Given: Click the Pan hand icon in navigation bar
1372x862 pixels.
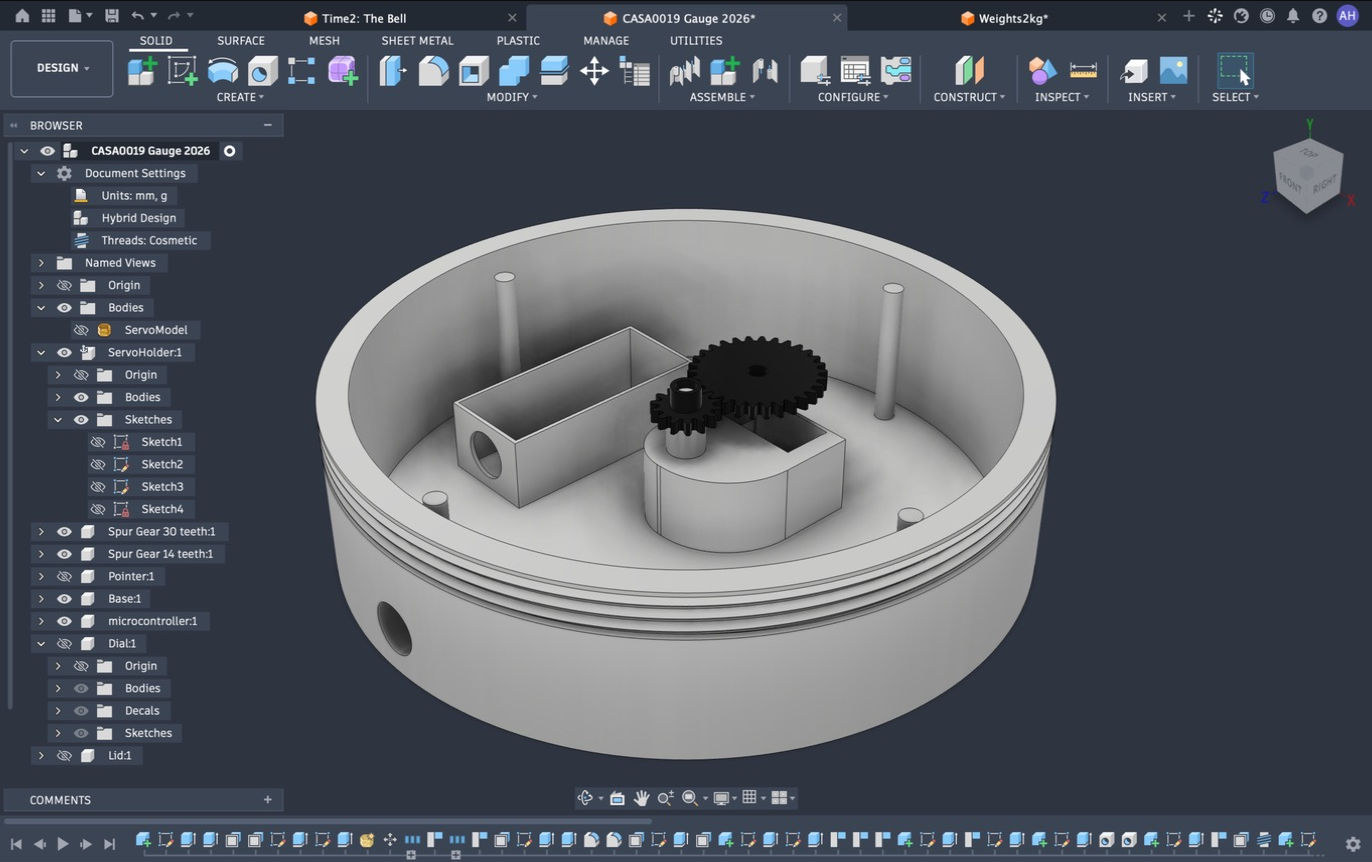Looking at the screenshot, I should click(641, 798).
